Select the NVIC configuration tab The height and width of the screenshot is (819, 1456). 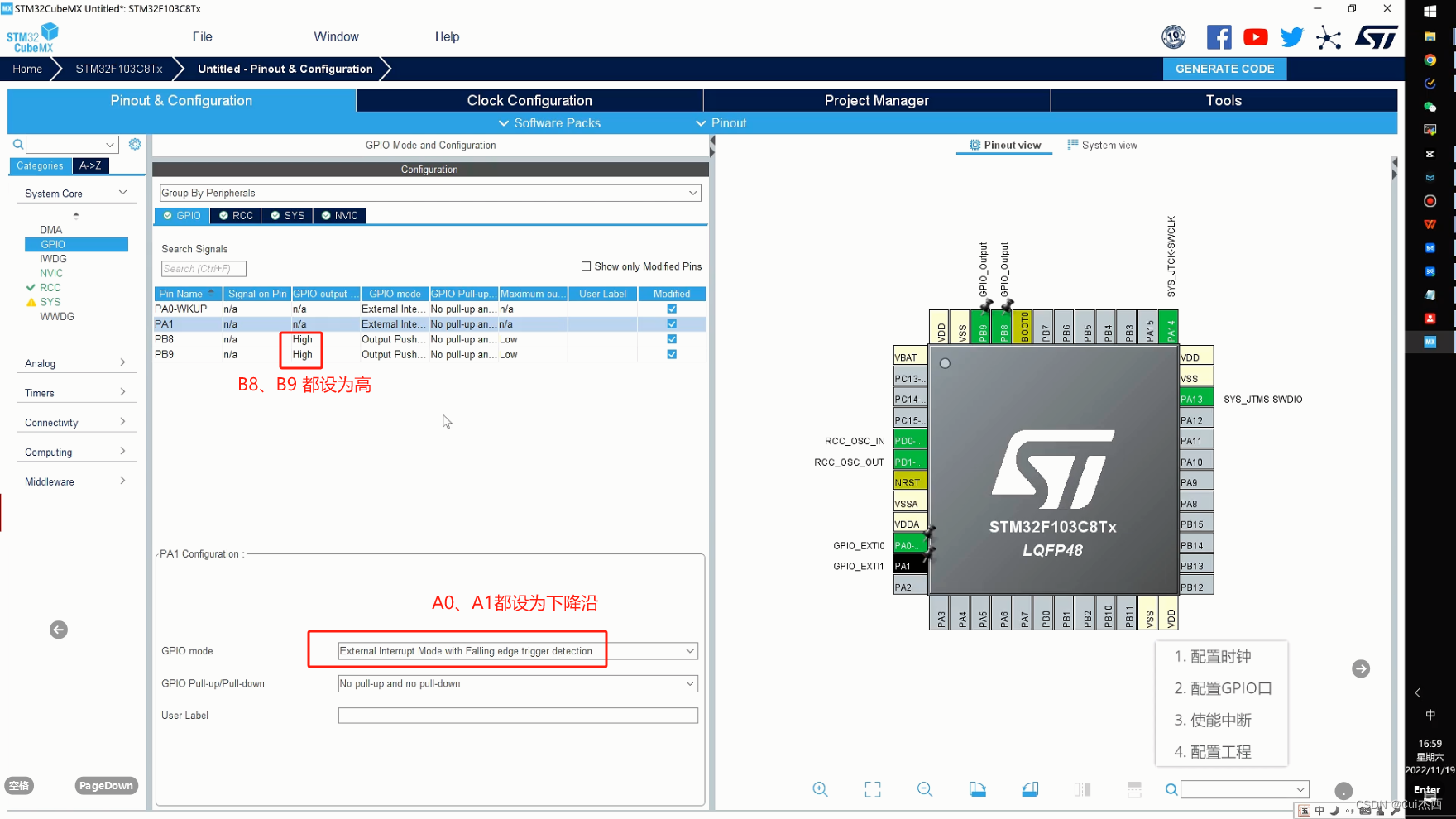(x=339, y=215)
